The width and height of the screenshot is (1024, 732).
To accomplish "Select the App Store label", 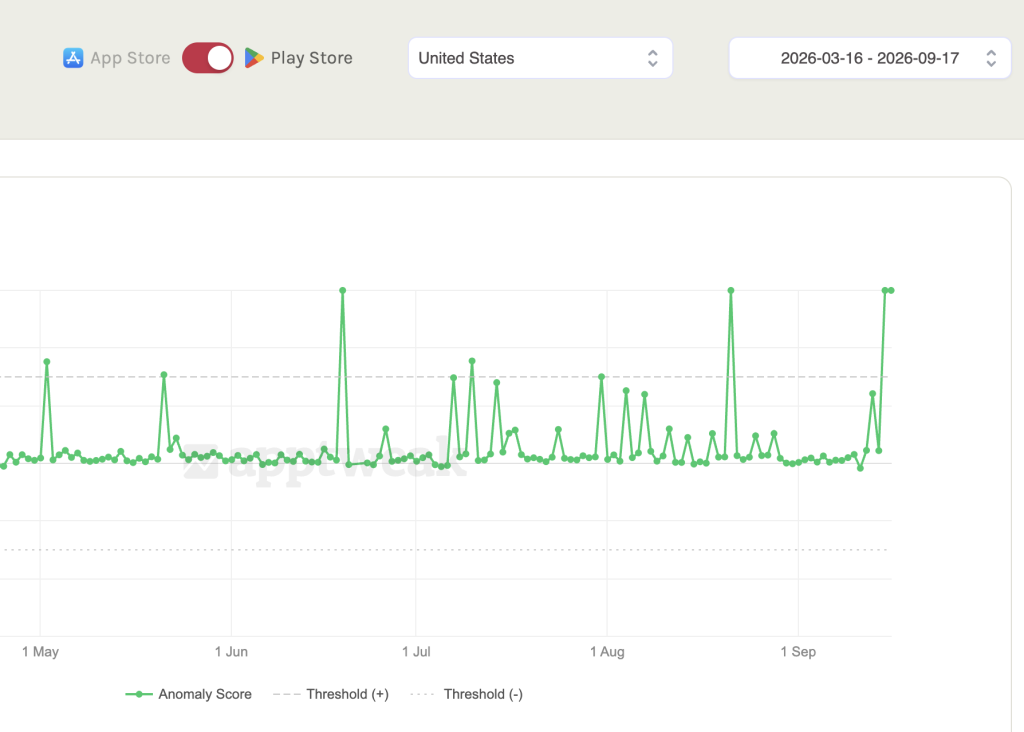I will (130, 58).
